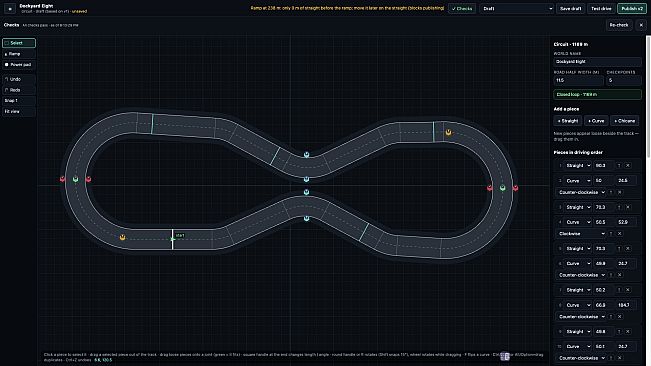Screen dimensions: 651x366
Task: Open the Draft version dropdown
Action: 517,8
